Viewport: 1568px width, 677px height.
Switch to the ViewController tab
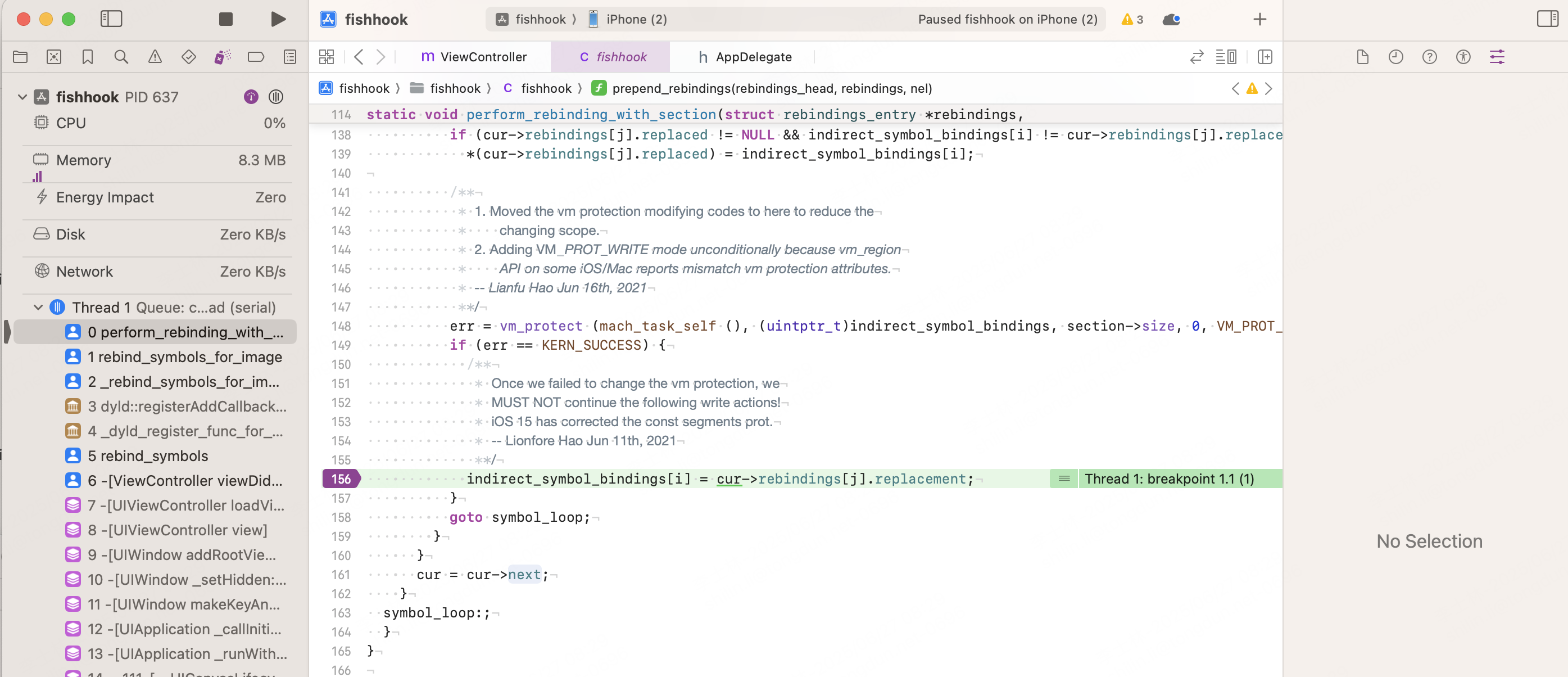tap(474, 57)
